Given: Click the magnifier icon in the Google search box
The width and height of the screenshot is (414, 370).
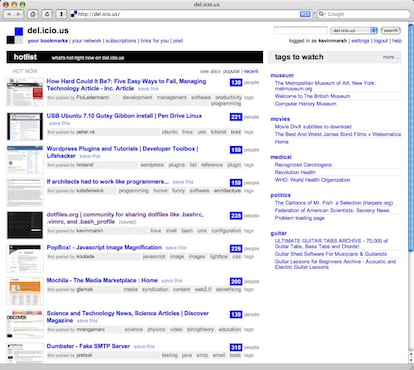Looking at the screenshot, I should (322, 14).
